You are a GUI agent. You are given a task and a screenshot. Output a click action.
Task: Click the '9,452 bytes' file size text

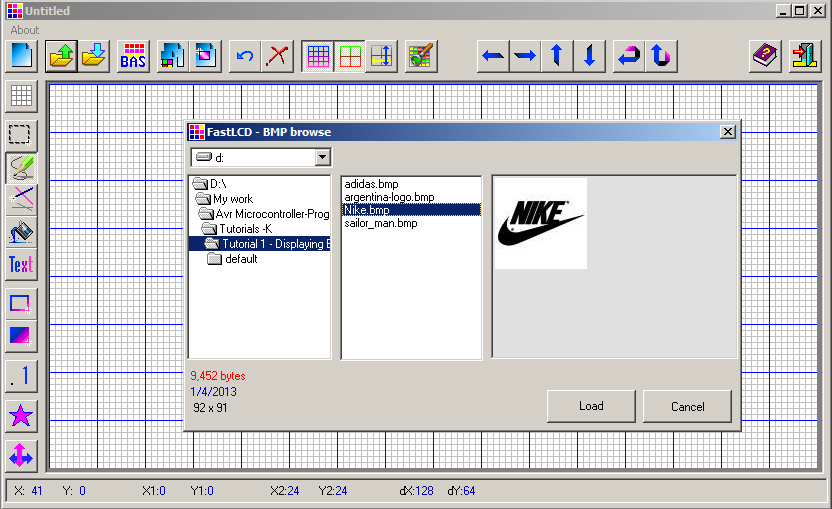218,376
